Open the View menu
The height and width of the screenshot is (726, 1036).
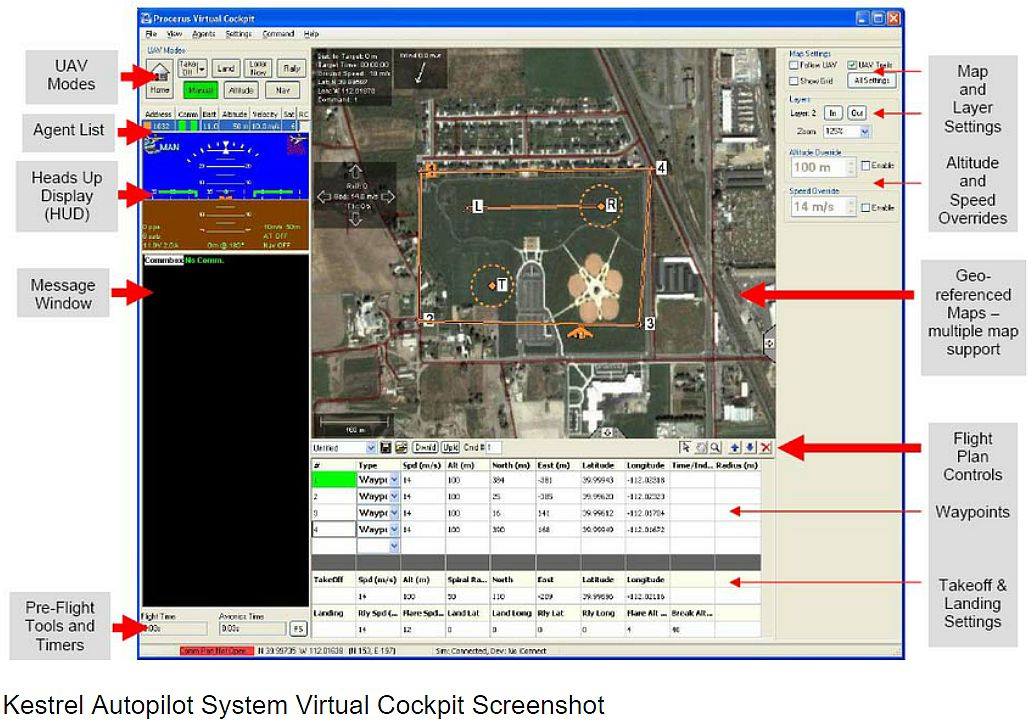pyautogui.click(x=174, y=34)
